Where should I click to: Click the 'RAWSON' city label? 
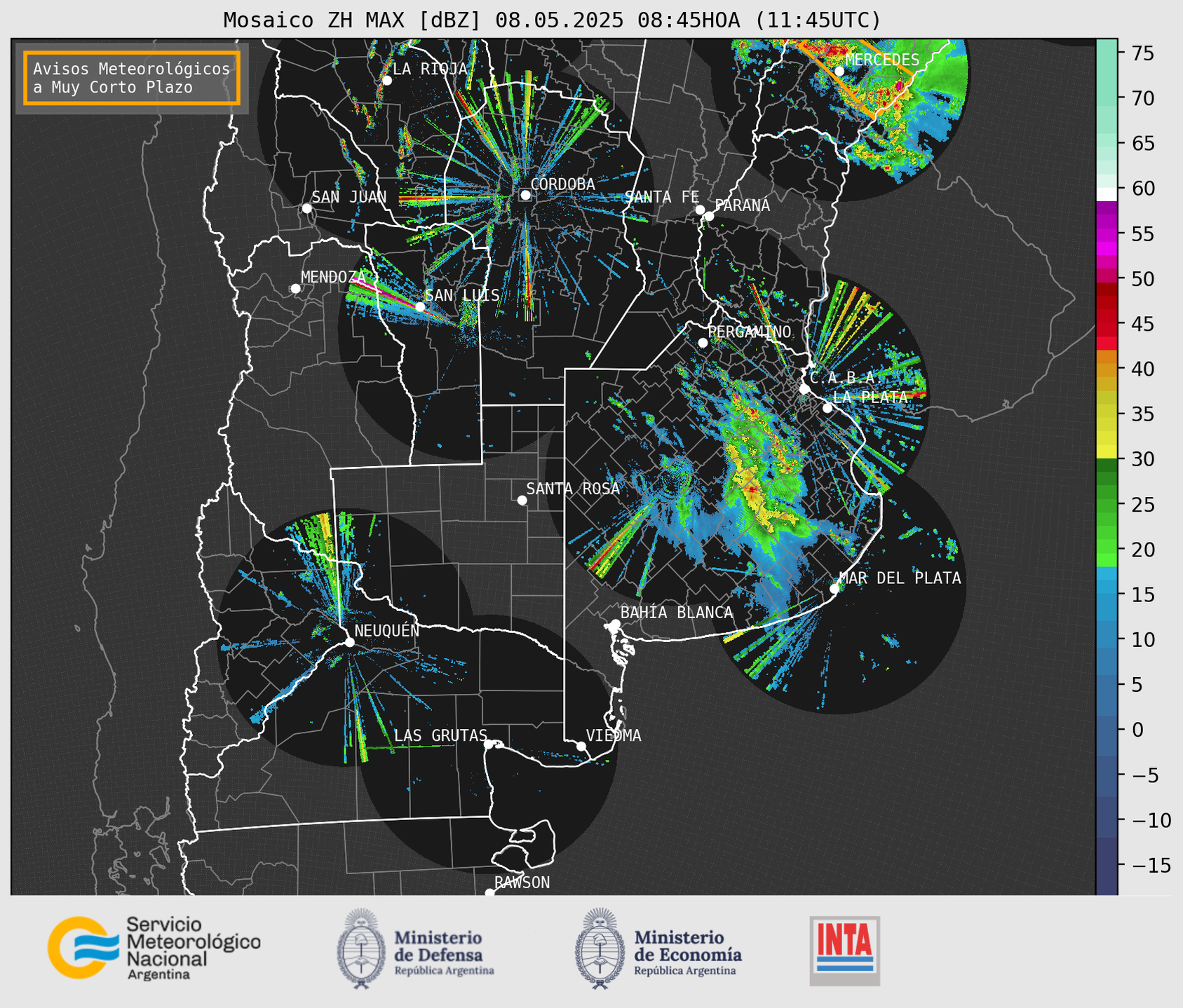[522, 883]
